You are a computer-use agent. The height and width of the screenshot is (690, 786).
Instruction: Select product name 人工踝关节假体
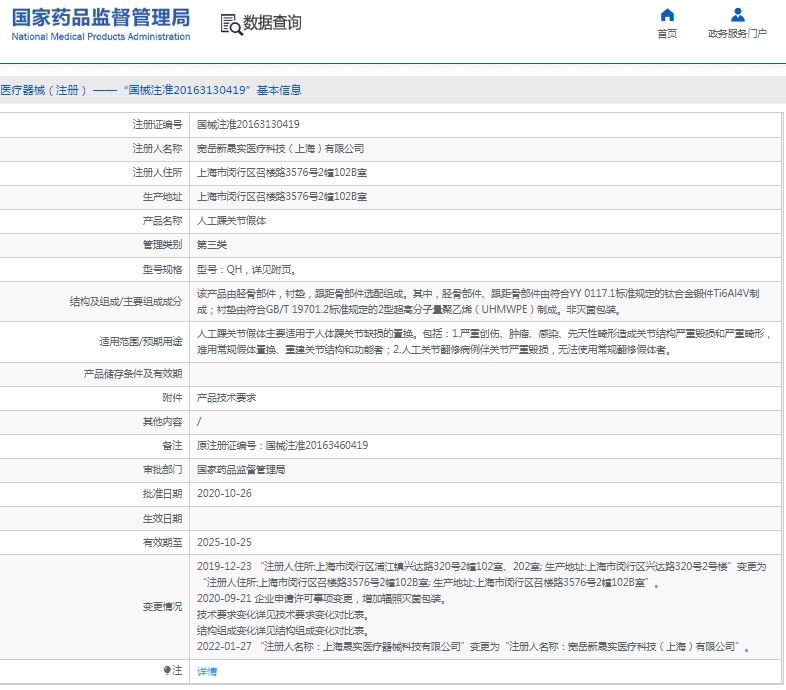[231, 221]
